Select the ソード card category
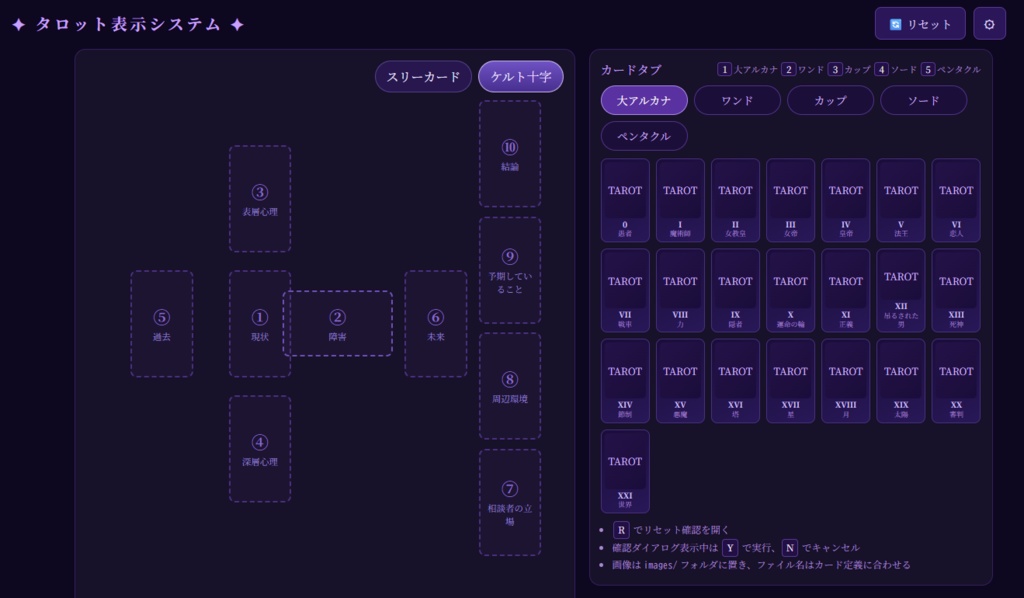 point(923,100)
